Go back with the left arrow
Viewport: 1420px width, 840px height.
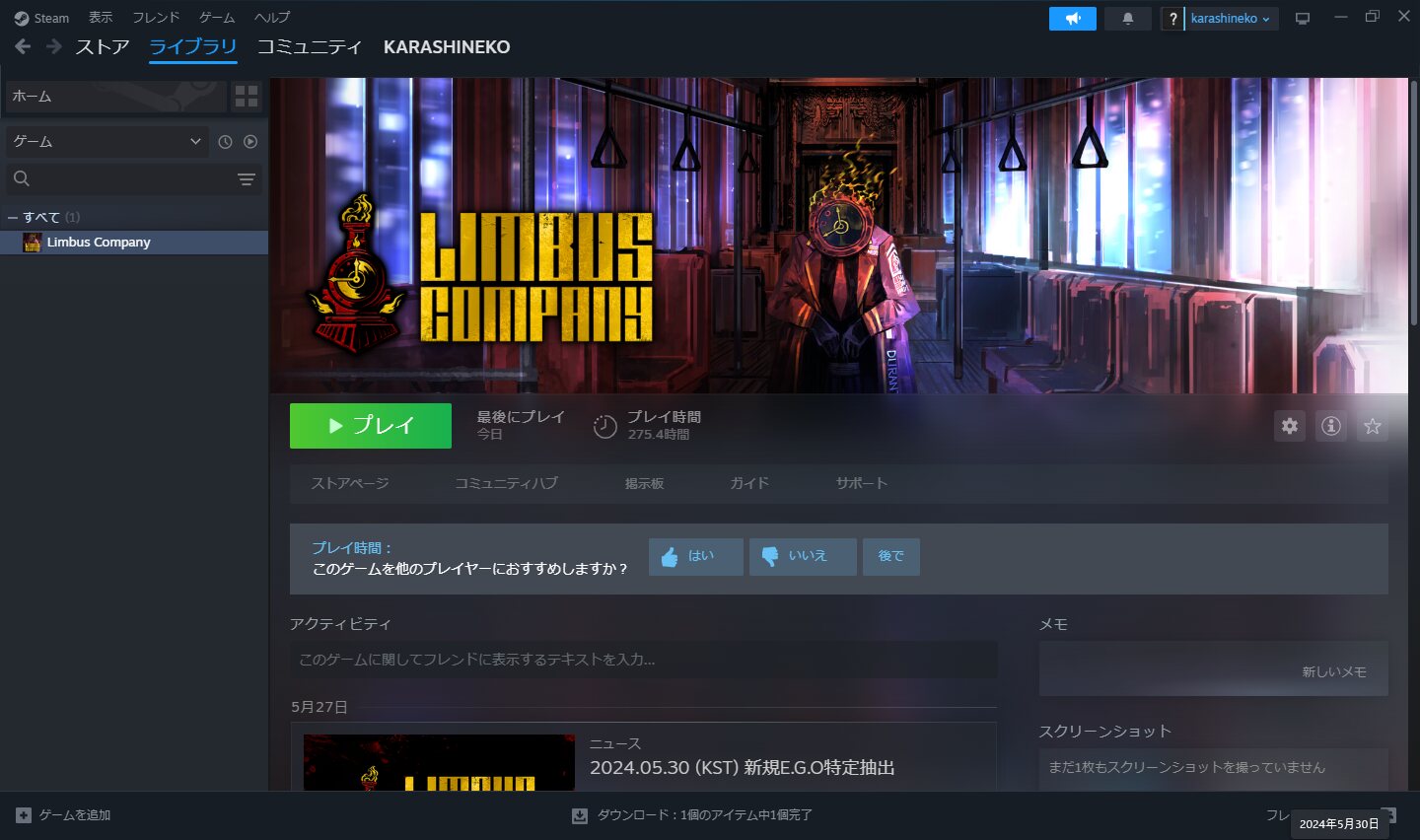[23, 46]
